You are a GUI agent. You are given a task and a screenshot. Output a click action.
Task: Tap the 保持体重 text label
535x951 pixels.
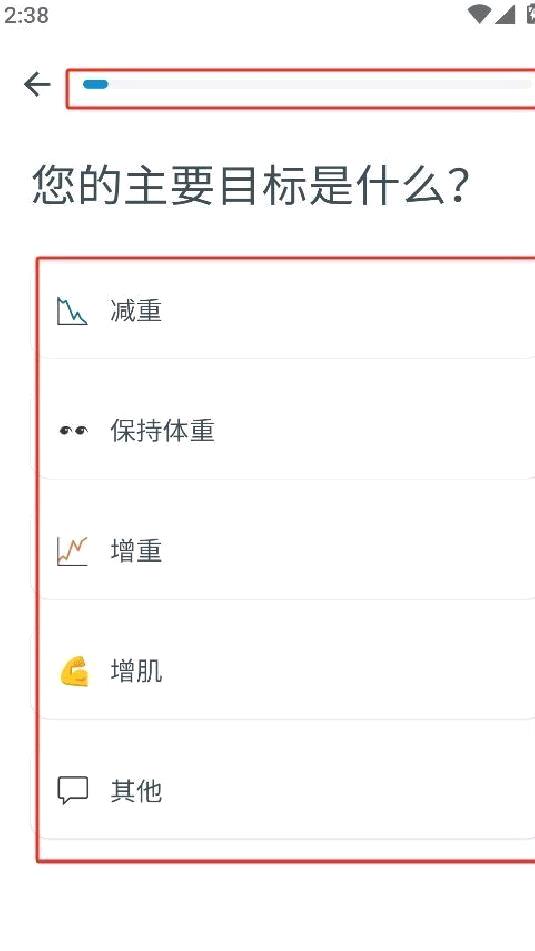(x=162, y=431)
